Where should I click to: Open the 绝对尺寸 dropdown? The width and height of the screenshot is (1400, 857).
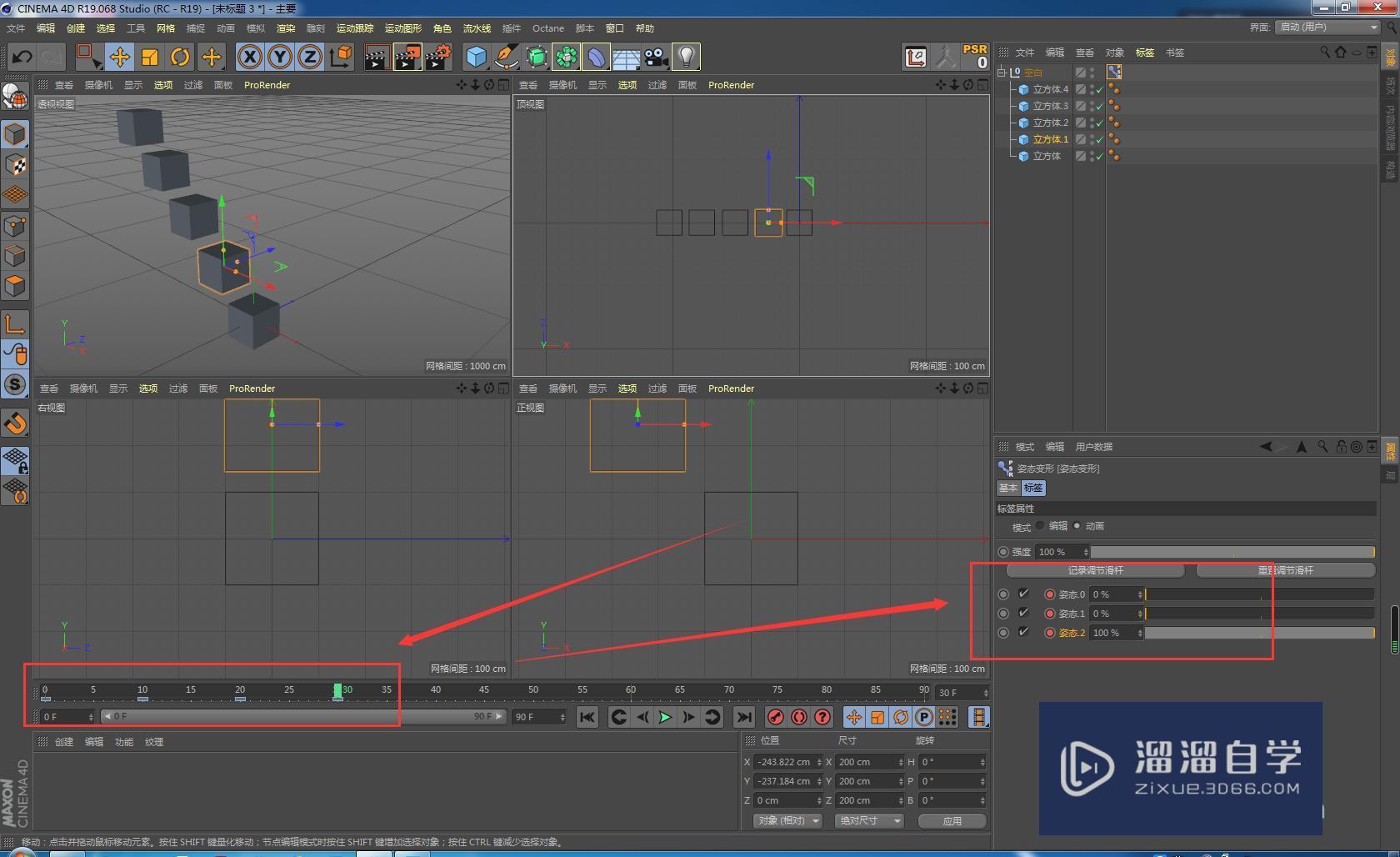point(870,821)
